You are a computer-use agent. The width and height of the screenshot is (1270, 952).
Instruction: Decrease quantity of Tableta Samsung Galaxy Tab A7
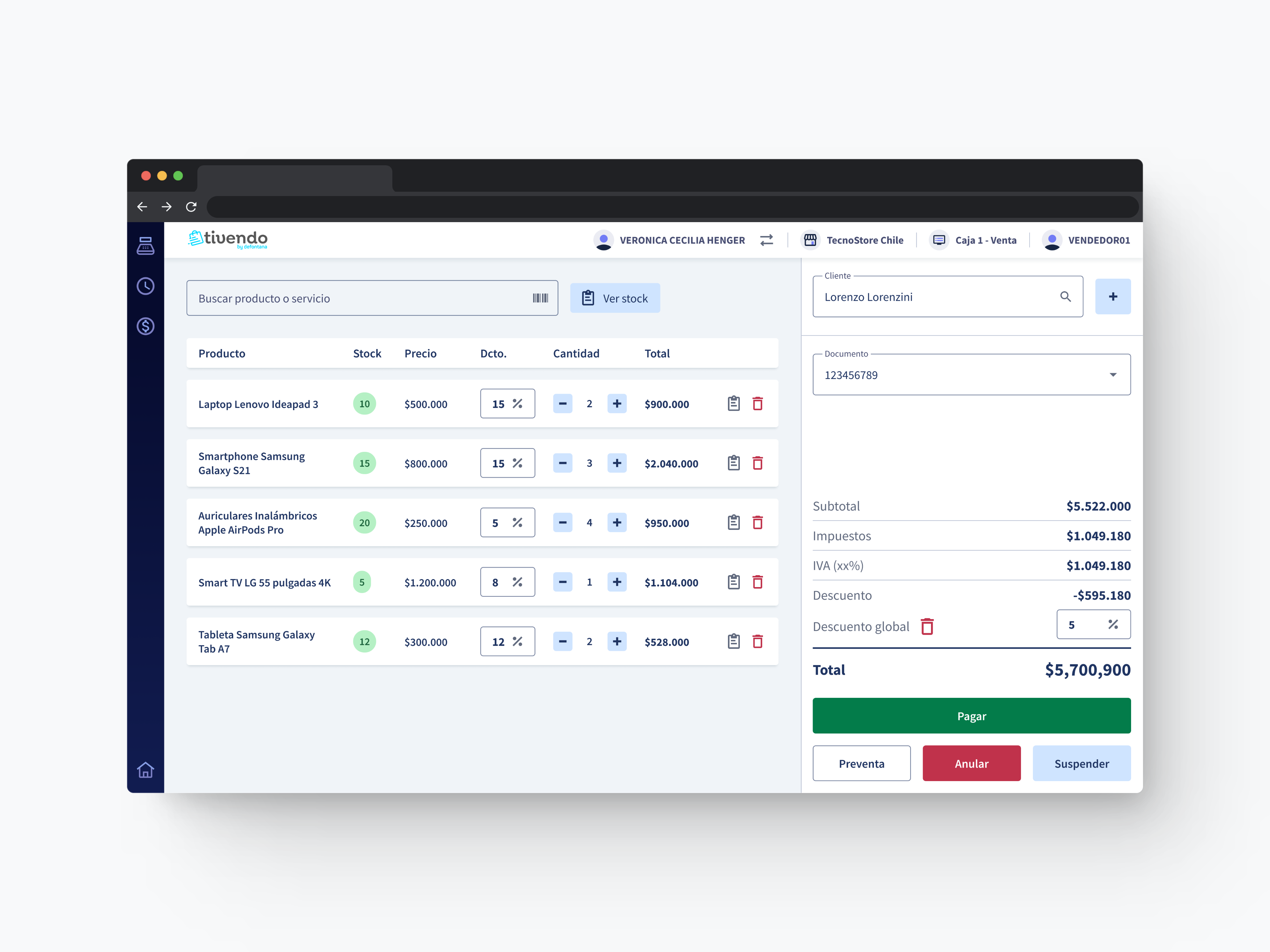coord(563,641)
